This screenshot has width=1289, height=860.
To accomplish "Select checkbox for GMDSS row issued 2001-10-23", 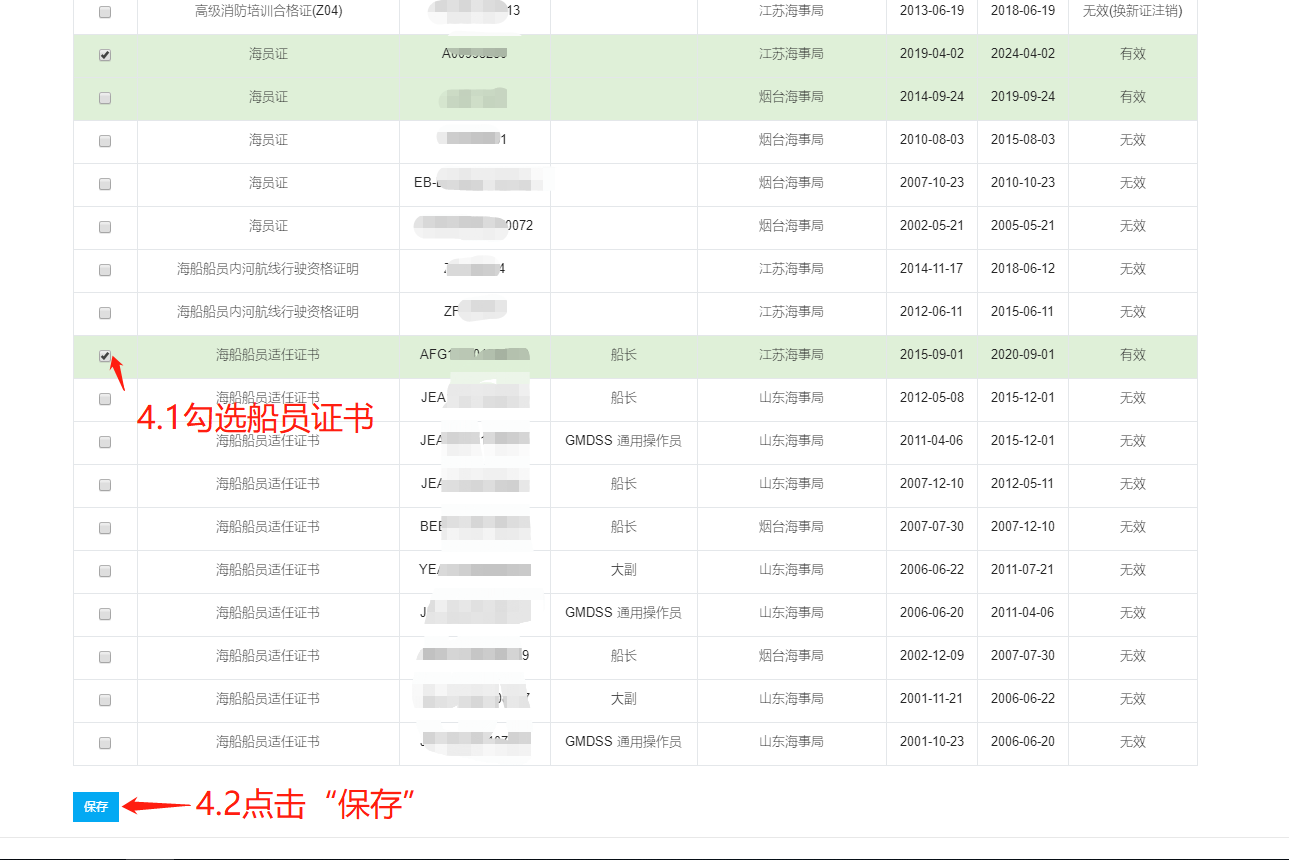I will [x=105, y=743].
